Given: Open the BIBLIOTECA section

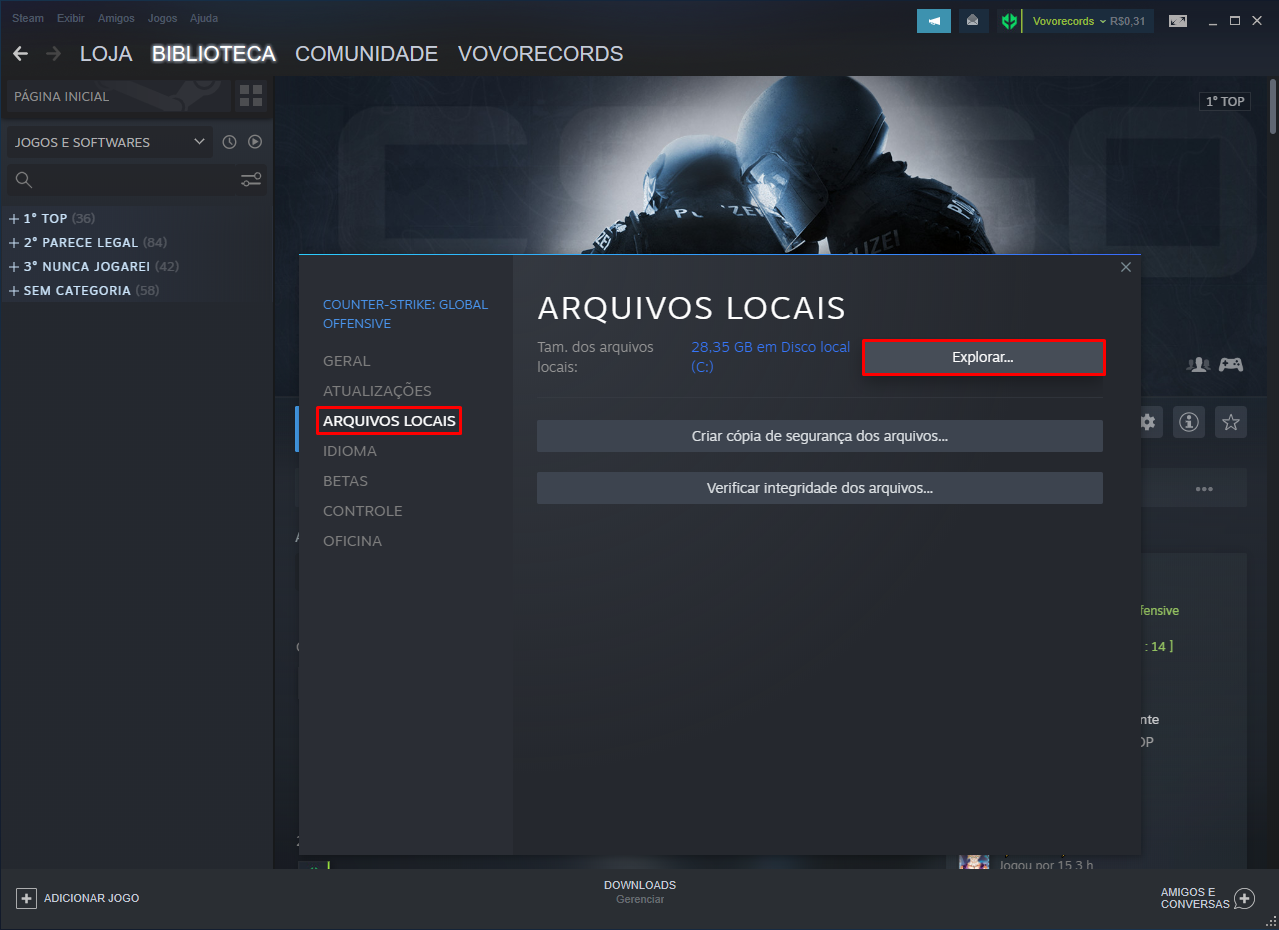Looking at the screenshot, I should pyautogui.click(x=214, y=54).
